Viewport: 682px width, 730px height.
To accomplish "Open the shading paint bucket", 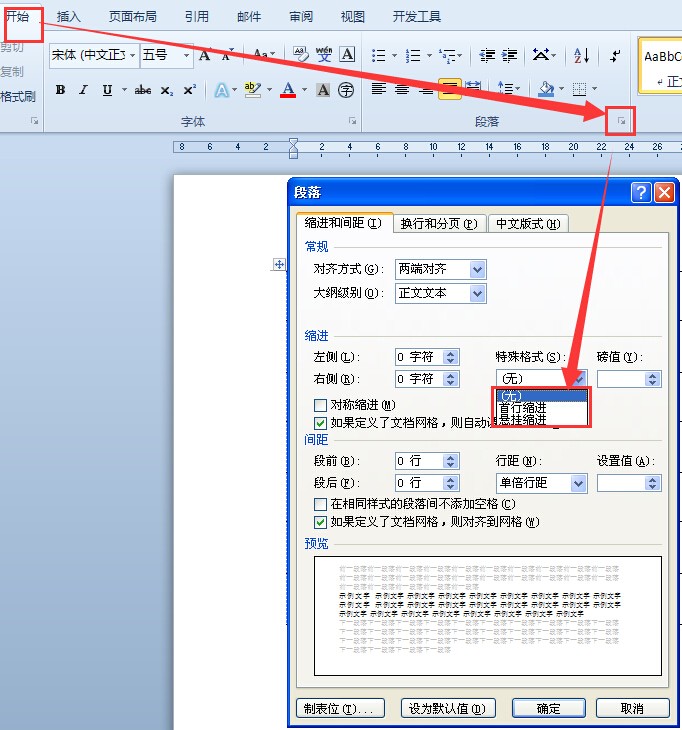I will (546, 88).
